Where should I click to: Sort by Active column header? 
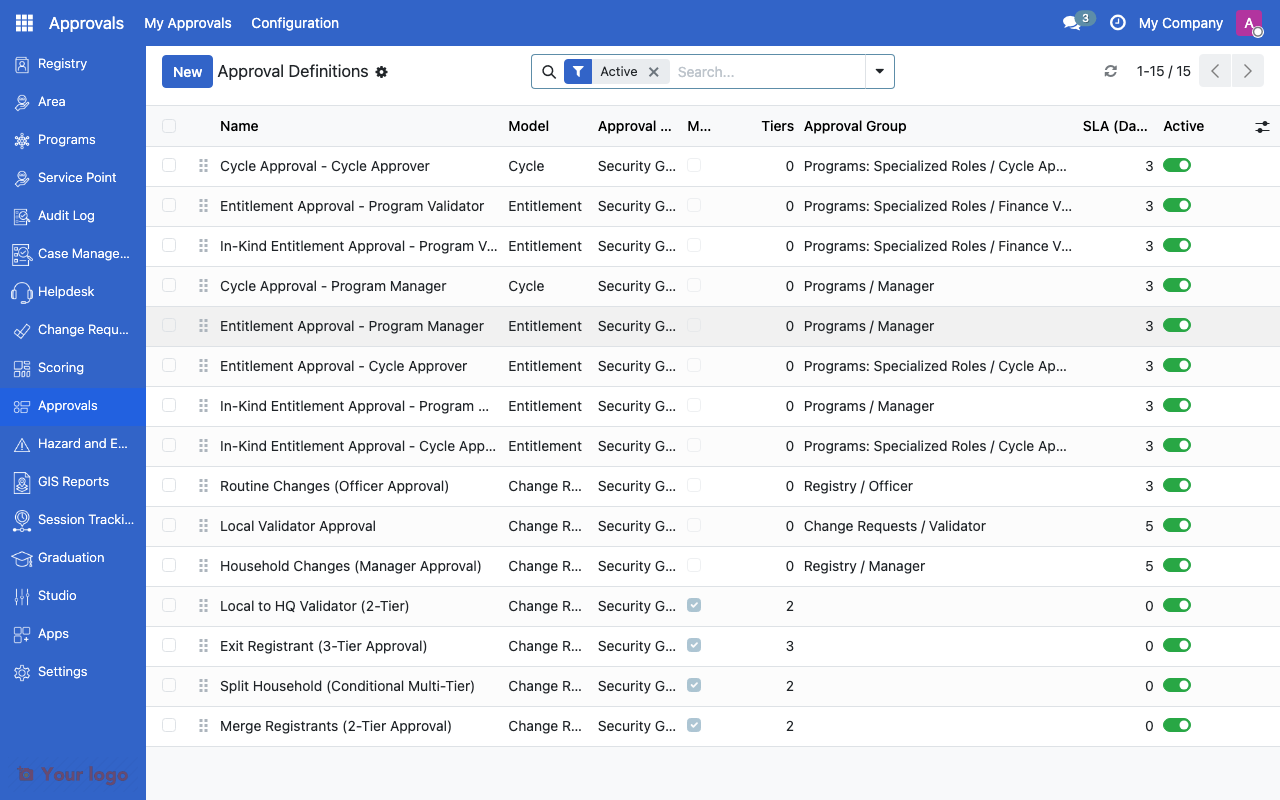[x=1183, y=126]
